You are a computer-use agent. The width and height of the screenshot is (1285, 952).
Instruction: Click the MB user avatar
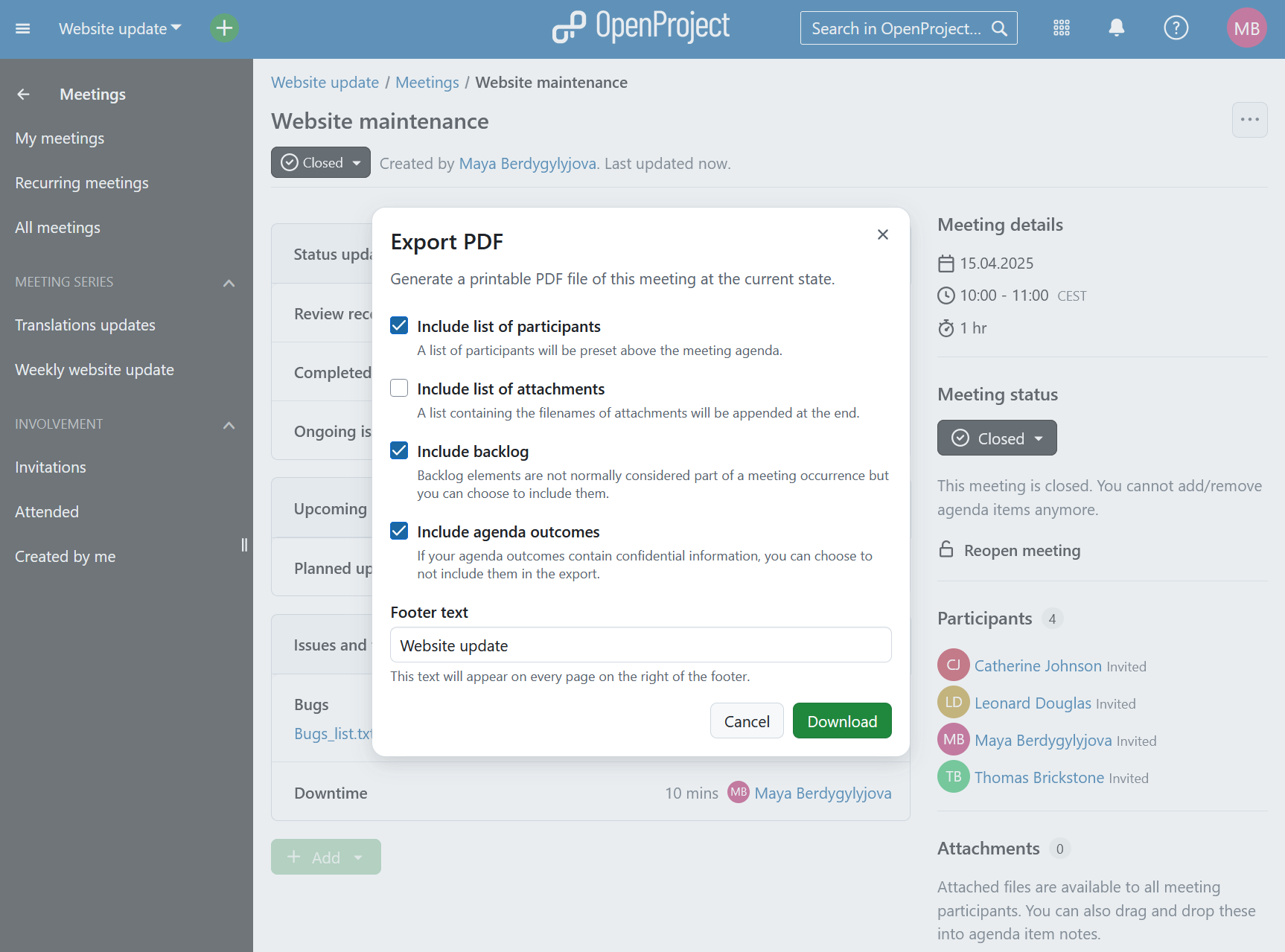(x=1246, y=27)
